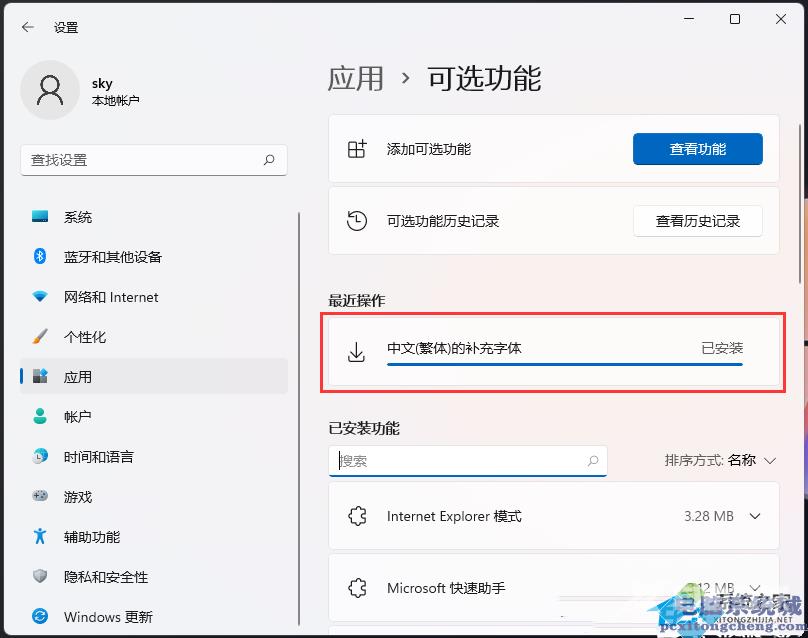Click the 中文(繁体)的补充字体 progress bar
Screen dimensions: 808x638
[564, 364]
